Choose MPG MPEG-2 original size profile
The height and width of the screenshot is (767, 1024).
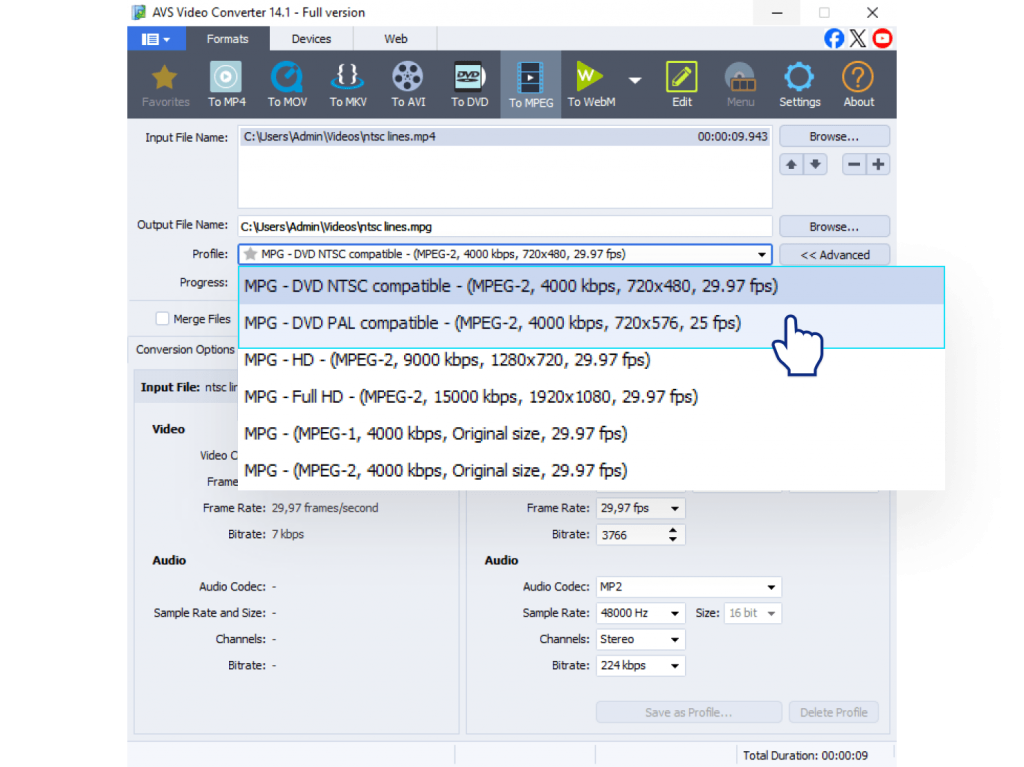coord(591,471)
